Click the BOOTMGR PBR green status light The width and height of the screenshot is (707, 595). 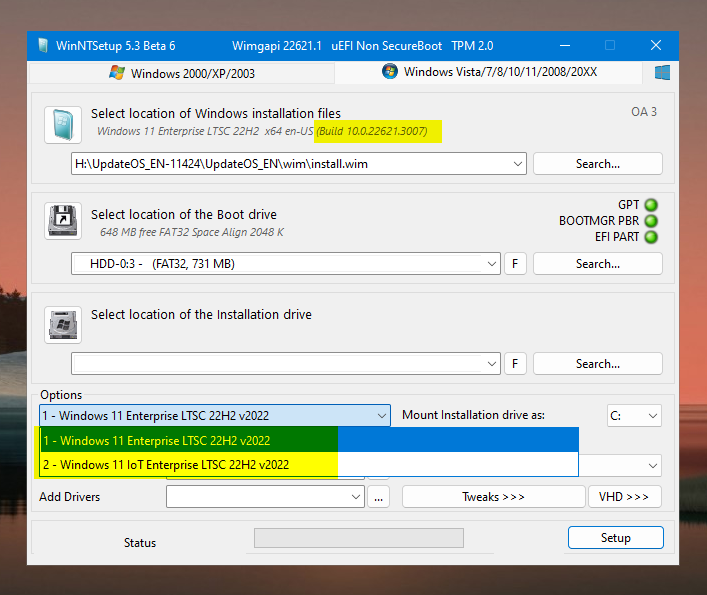[651, 221]
